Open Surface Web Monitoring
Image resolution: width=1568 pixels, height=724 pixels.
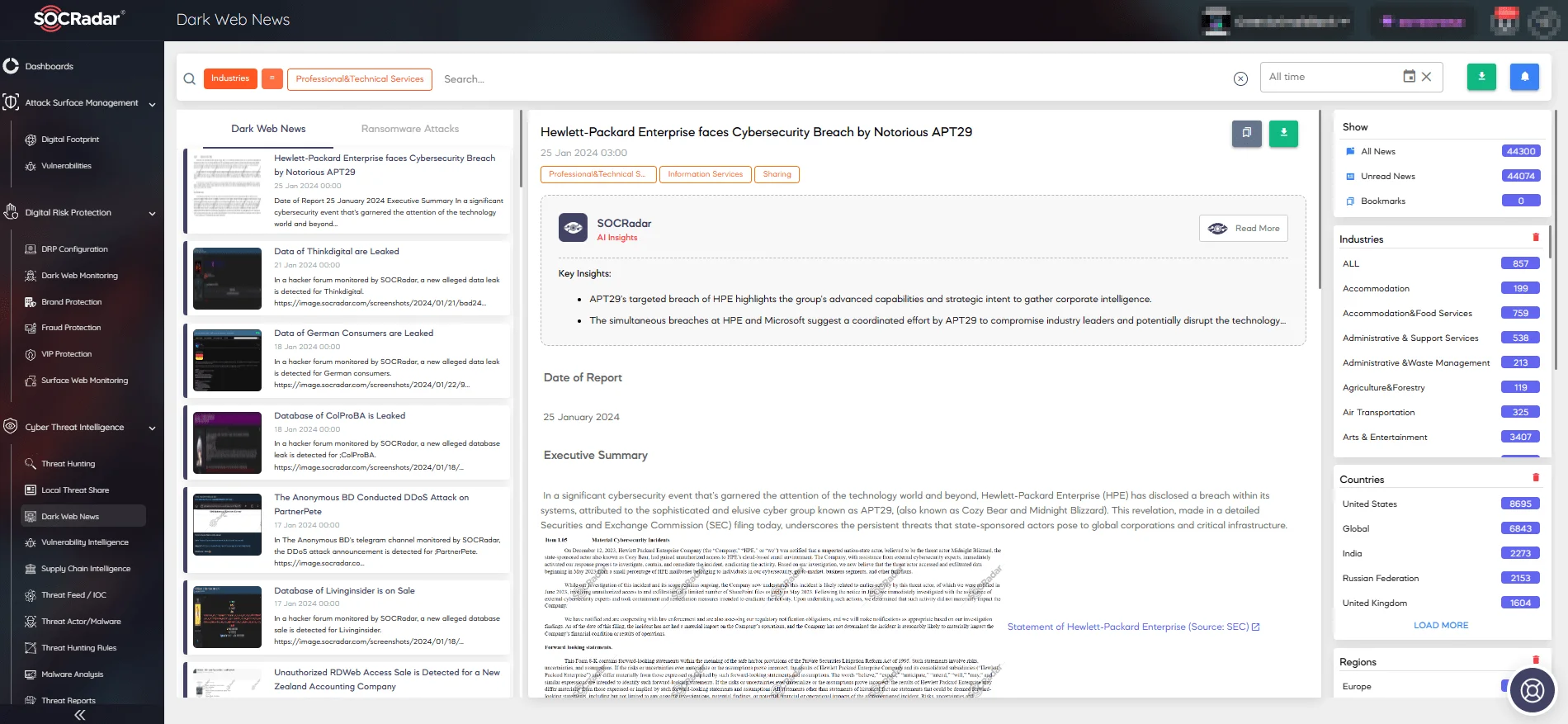coord(84,381)
